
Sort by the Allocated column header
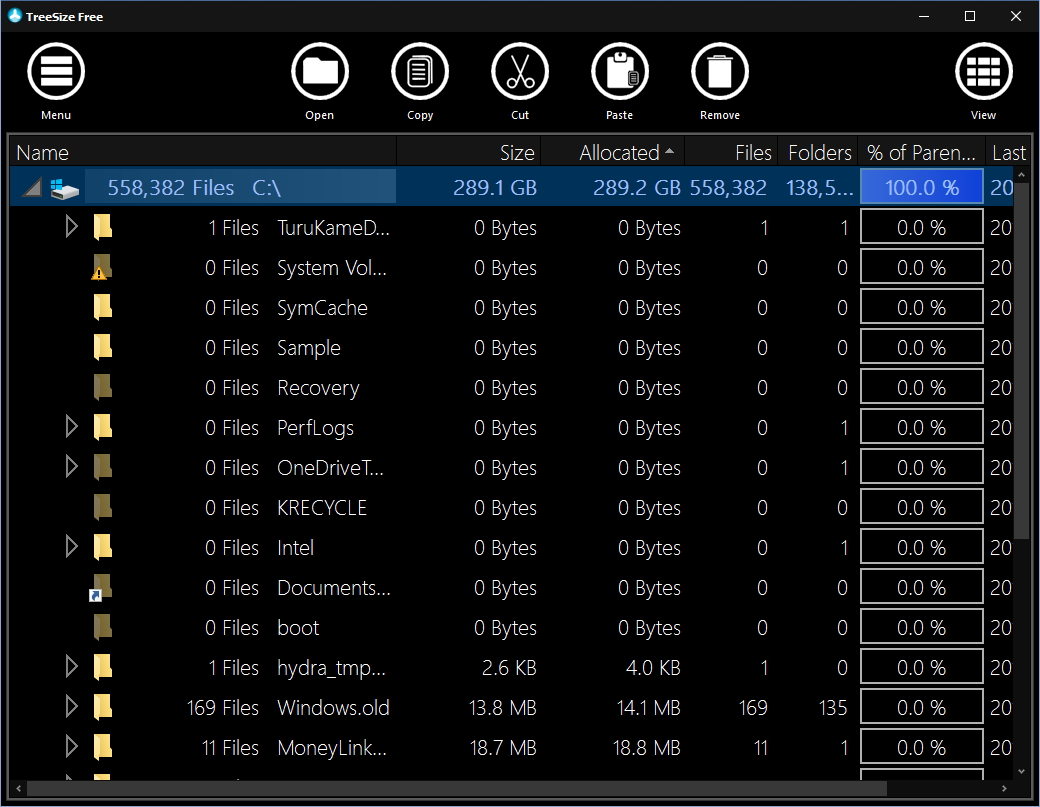tap(613, 153)
